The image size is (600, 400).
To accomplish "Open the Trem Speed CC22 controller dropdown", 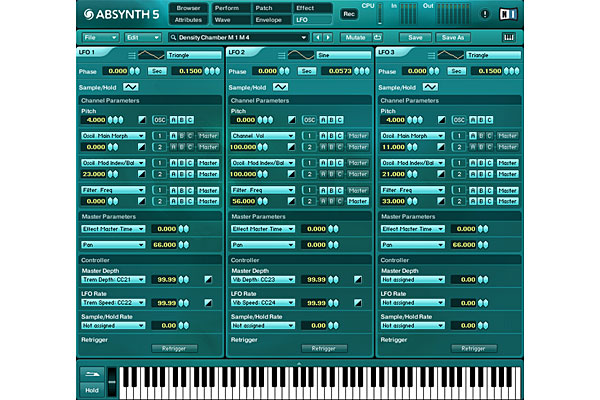I will point(113,302).
